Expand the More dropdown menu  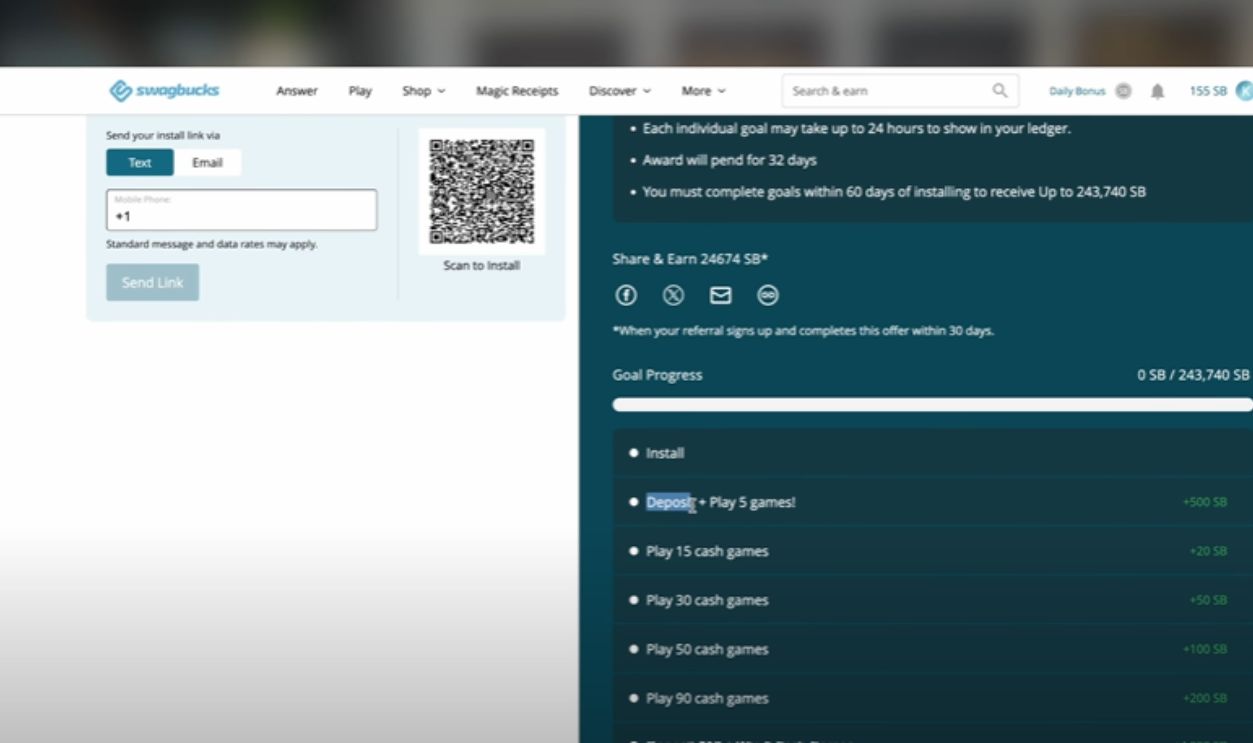coord(703,91)
